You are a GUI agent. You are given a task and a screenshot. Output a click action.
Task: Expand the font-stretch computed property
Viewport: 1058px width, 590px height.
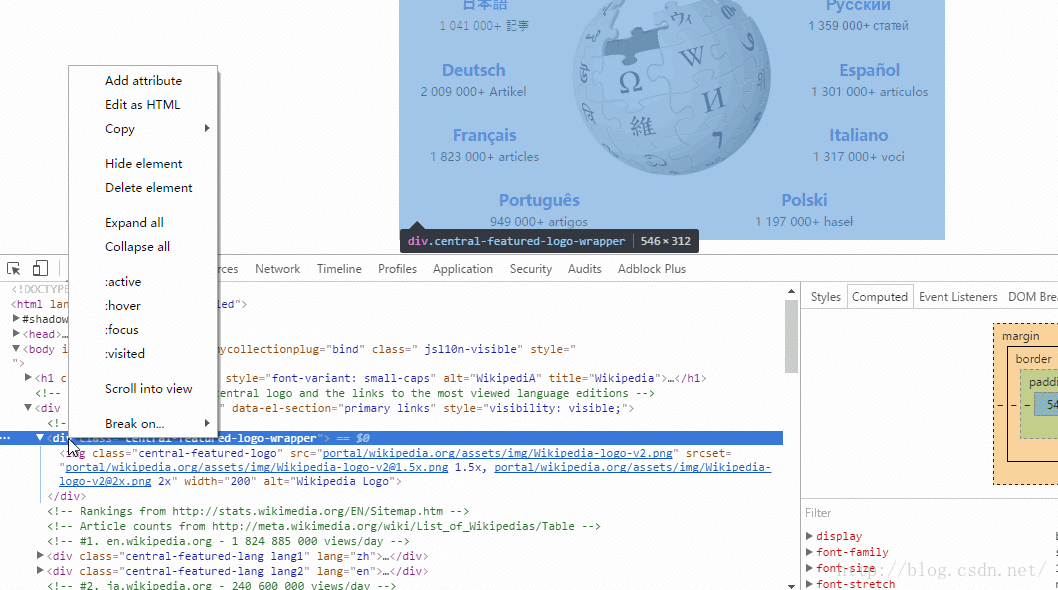pyautogui.click(x=809, y=584)
